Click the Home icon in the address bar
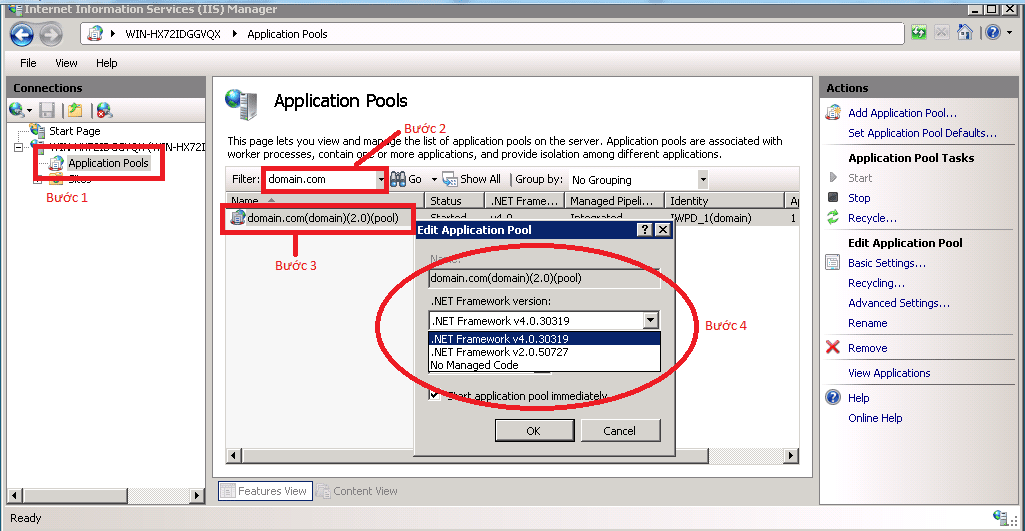The height and width of the screenshot is (531, 1025). pyautogui.click(x=964, y=33)
